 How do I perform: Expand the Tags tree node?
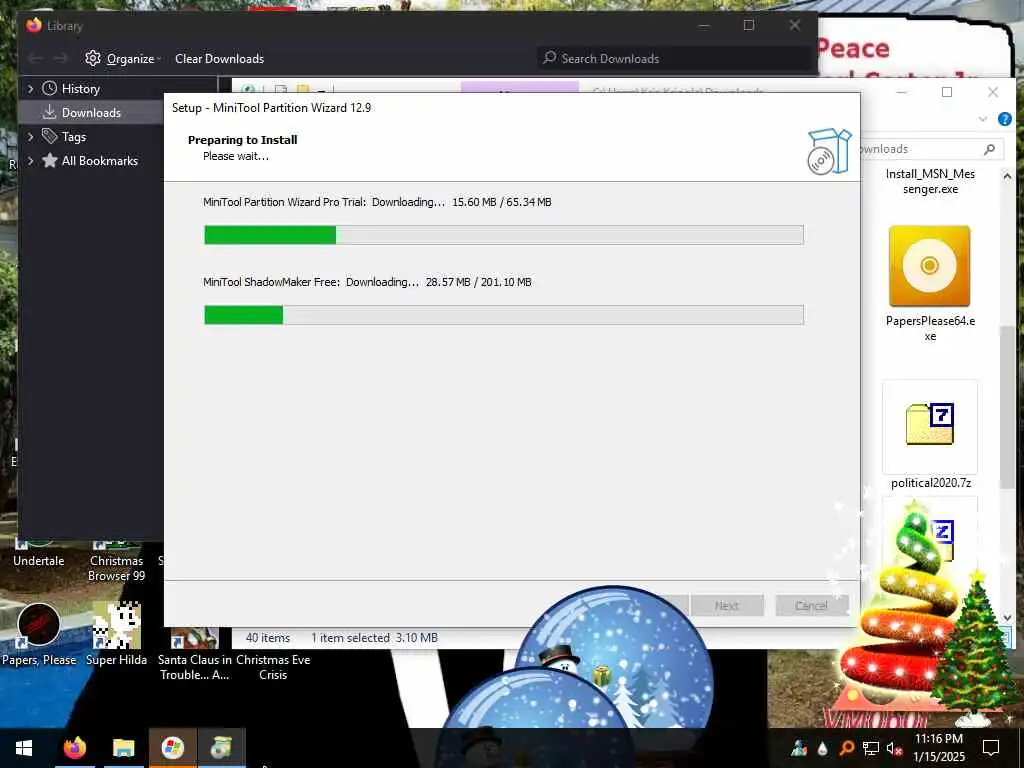click(30, 136)
